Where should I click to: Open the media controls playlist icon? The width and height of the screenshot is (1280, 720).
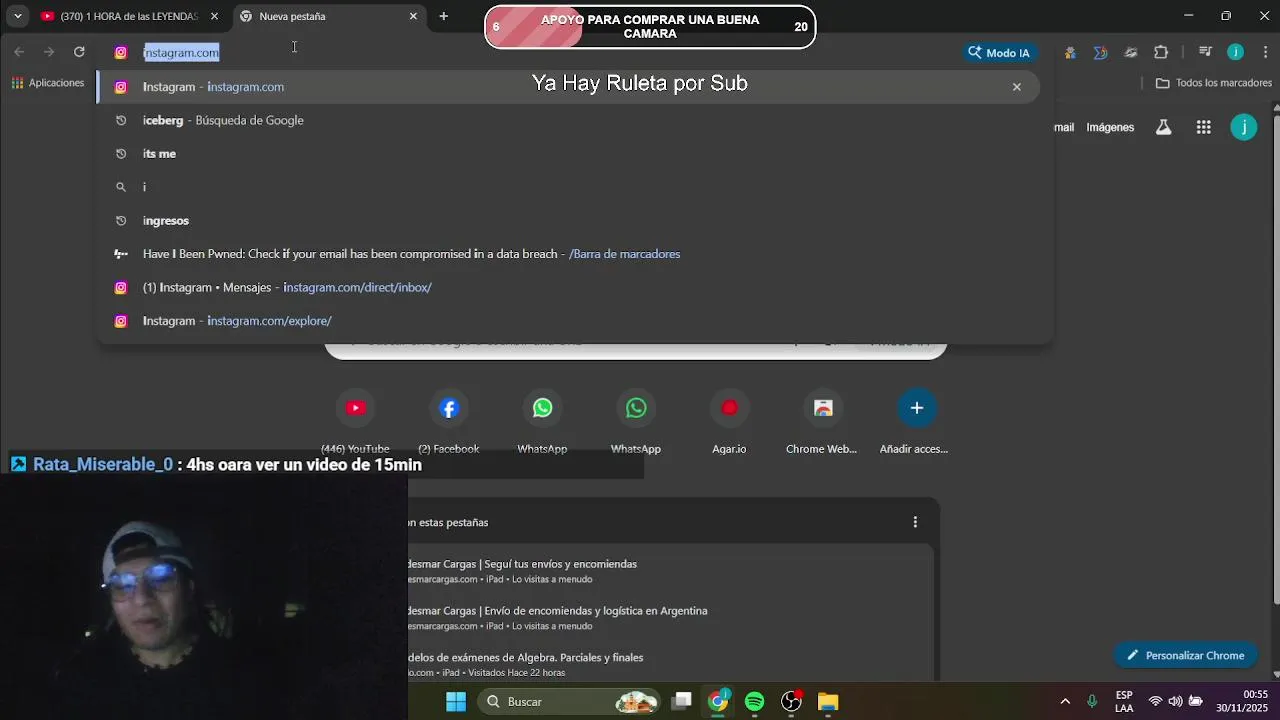pos(1205,52)
